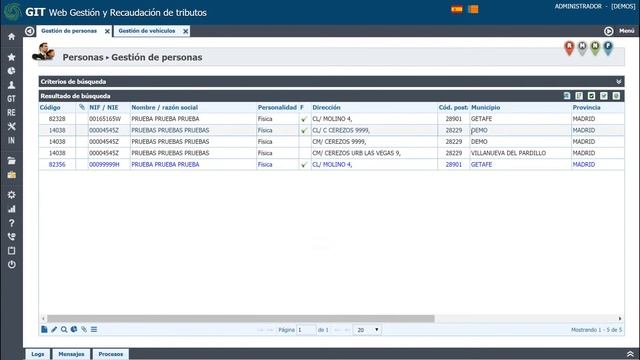
Task: Open the Menú button at top right
Action: coord(619,31)
